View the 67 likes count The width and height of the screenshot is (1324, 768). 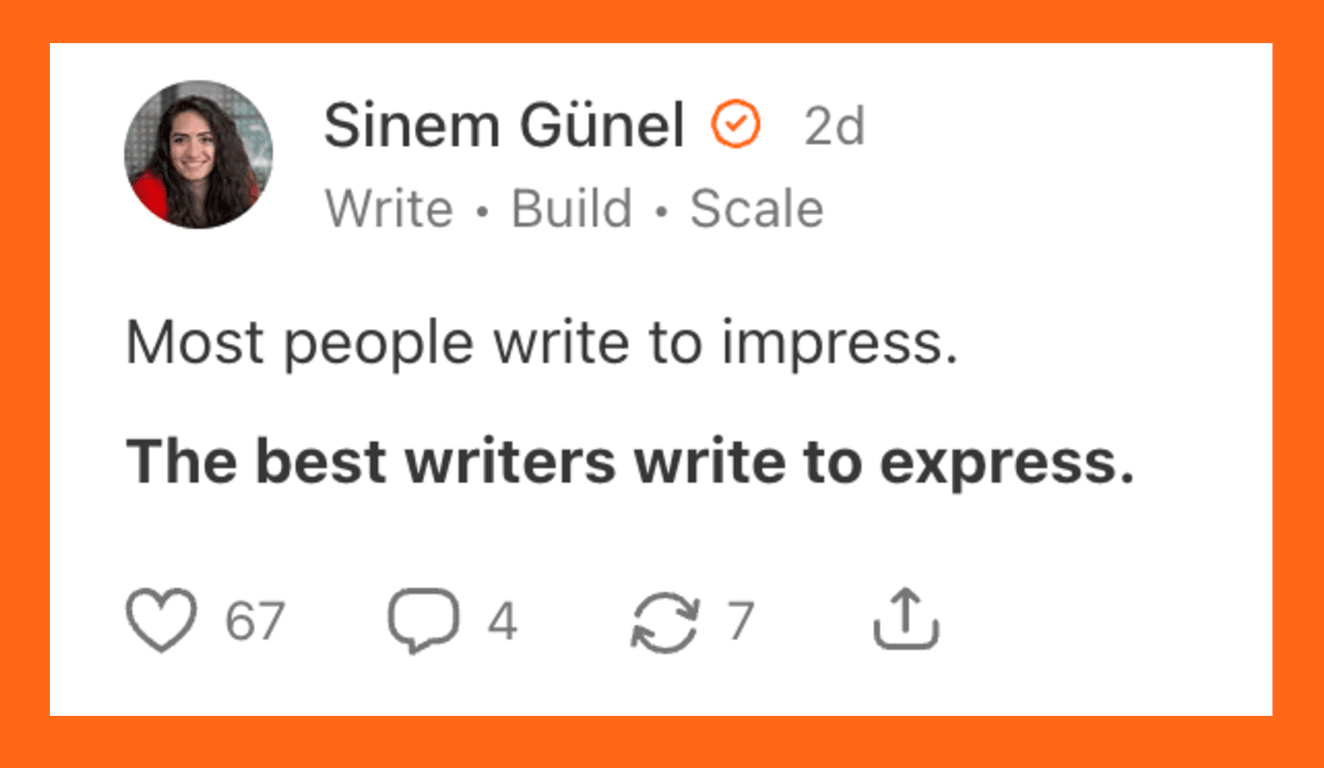point(255,621)
